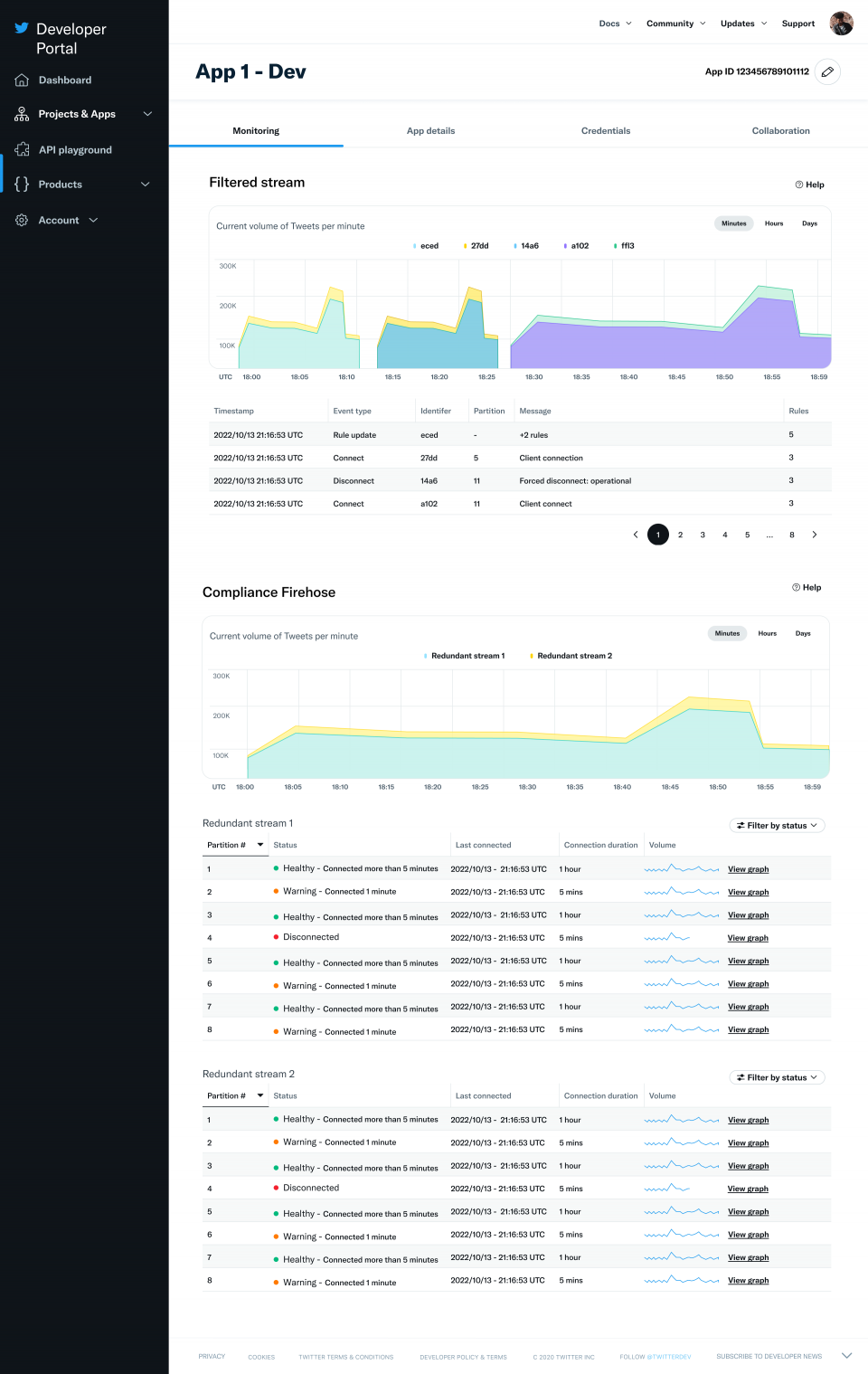Click the API playground puzzle icon

point(22,149)
